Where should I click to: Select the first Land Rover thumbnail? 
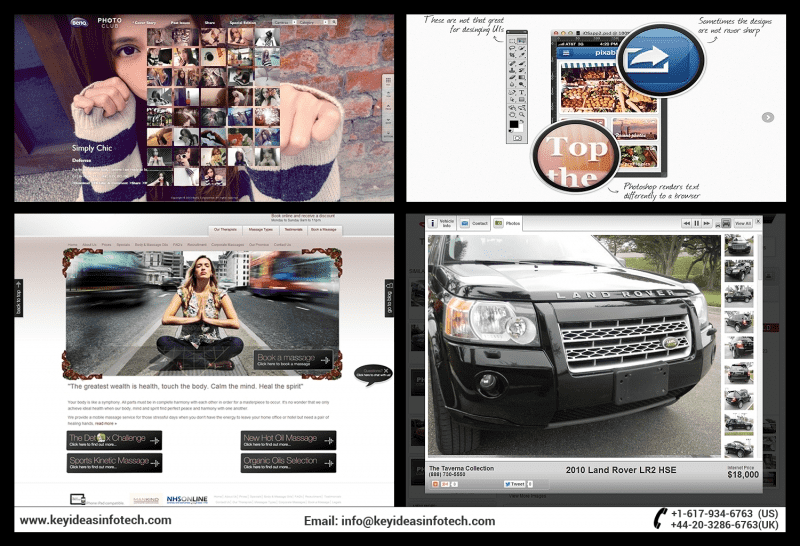(739, 245)
